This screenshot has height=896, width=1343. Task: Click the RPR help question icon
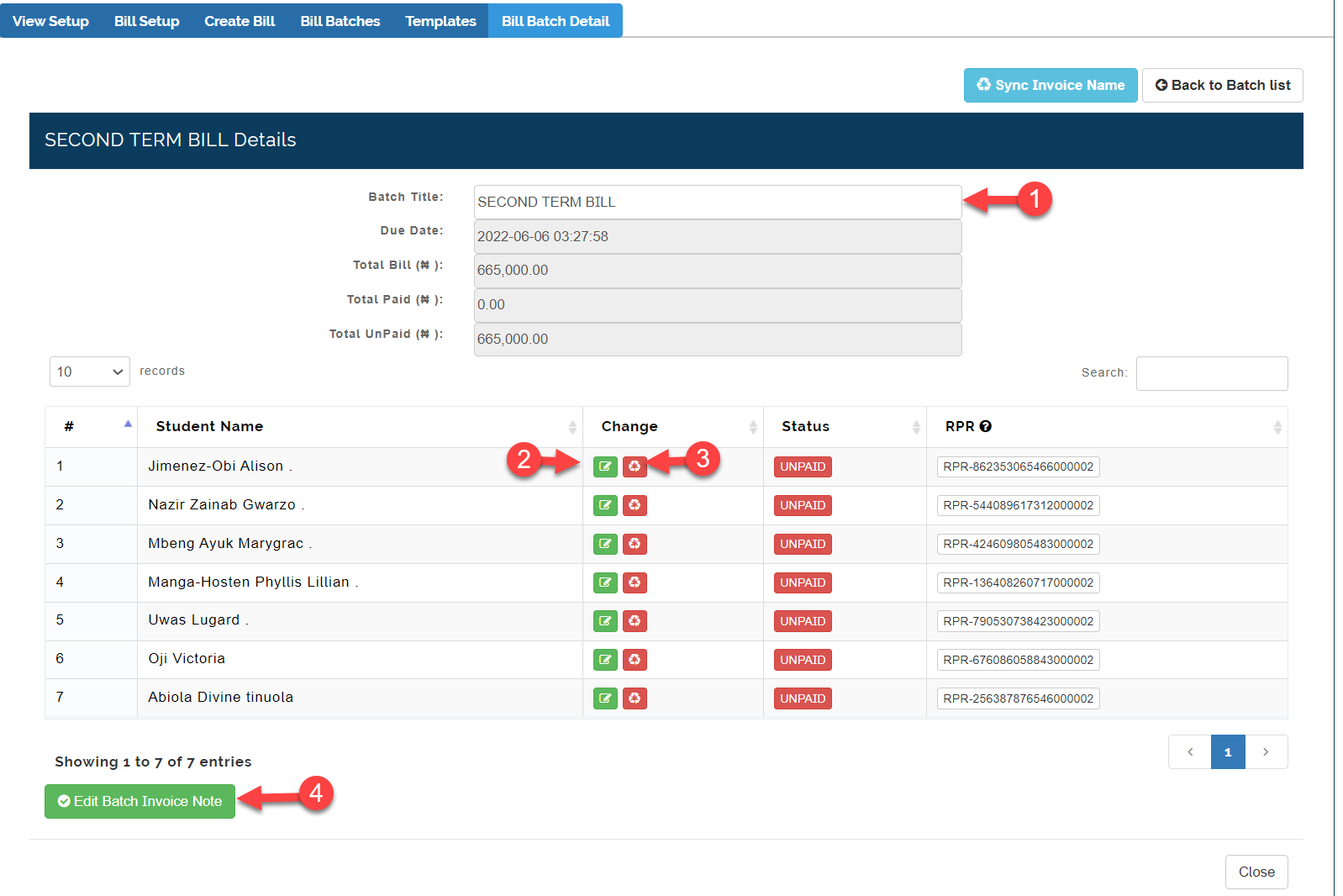986,426
